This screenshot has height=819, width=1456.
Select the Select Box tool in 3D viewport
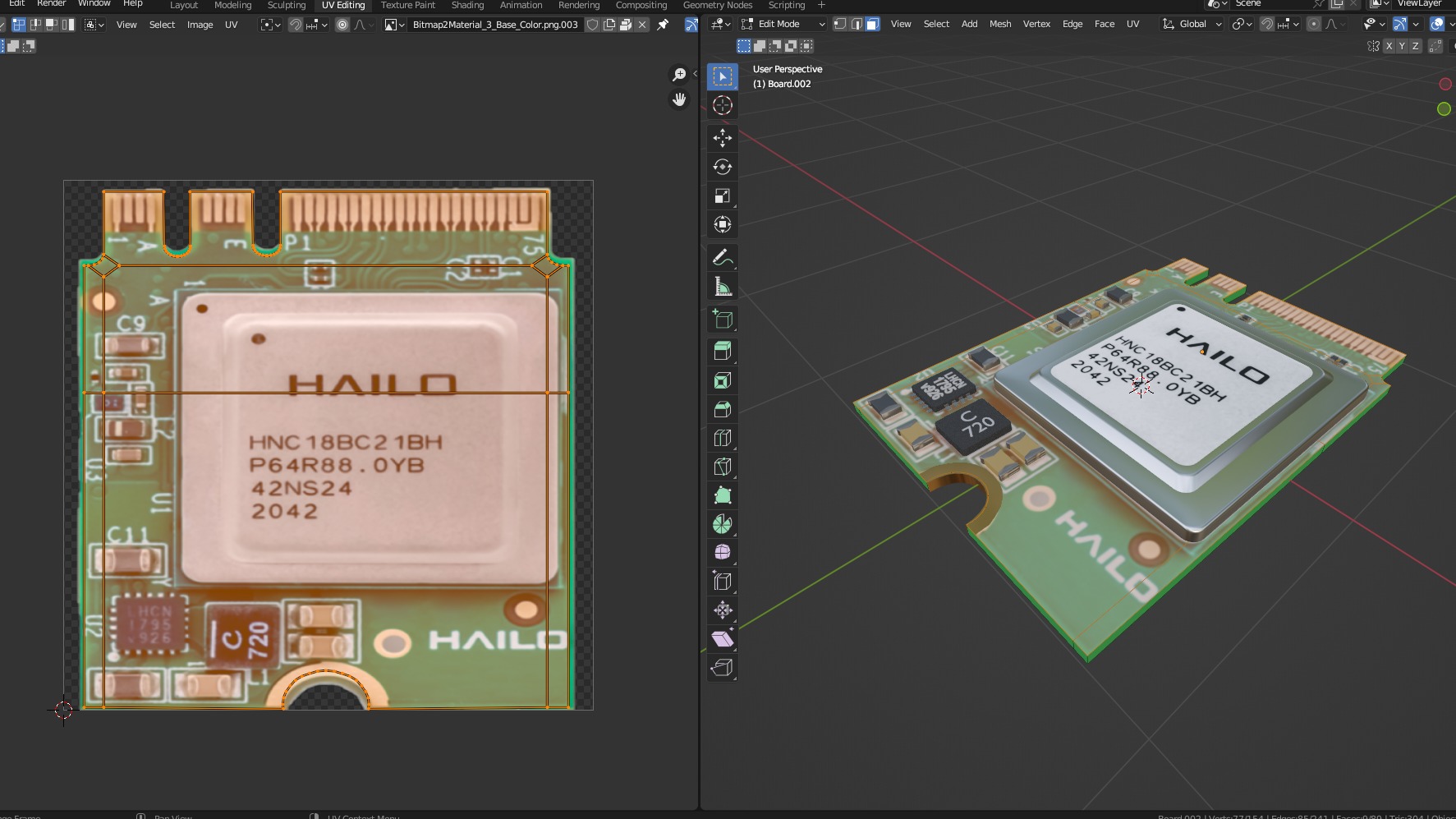pos(723,76)
